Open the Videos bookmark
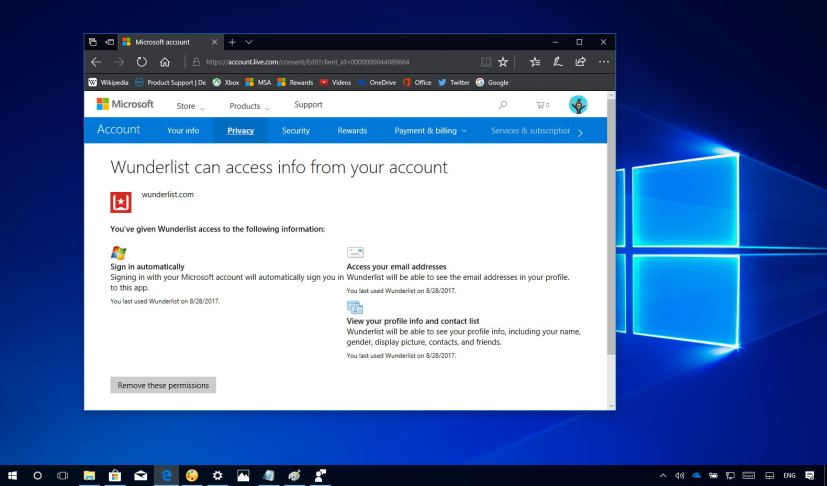 click(x=335, y=82)
